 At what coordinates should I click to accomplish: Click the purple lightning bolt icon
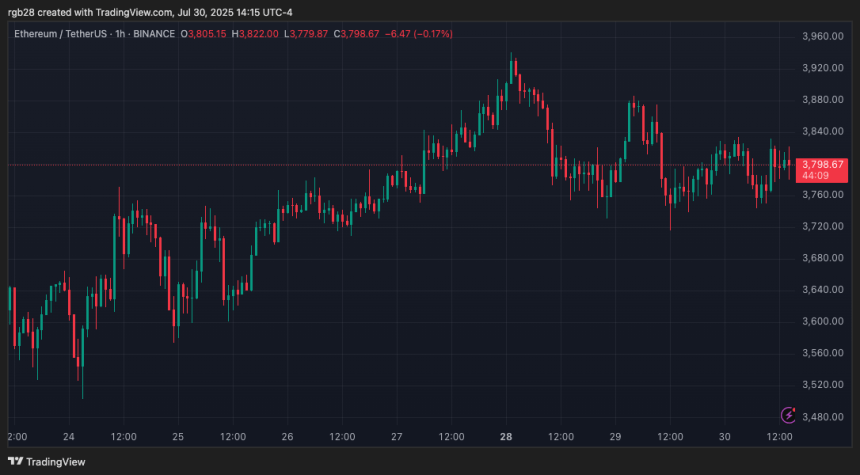coord(787,414)
